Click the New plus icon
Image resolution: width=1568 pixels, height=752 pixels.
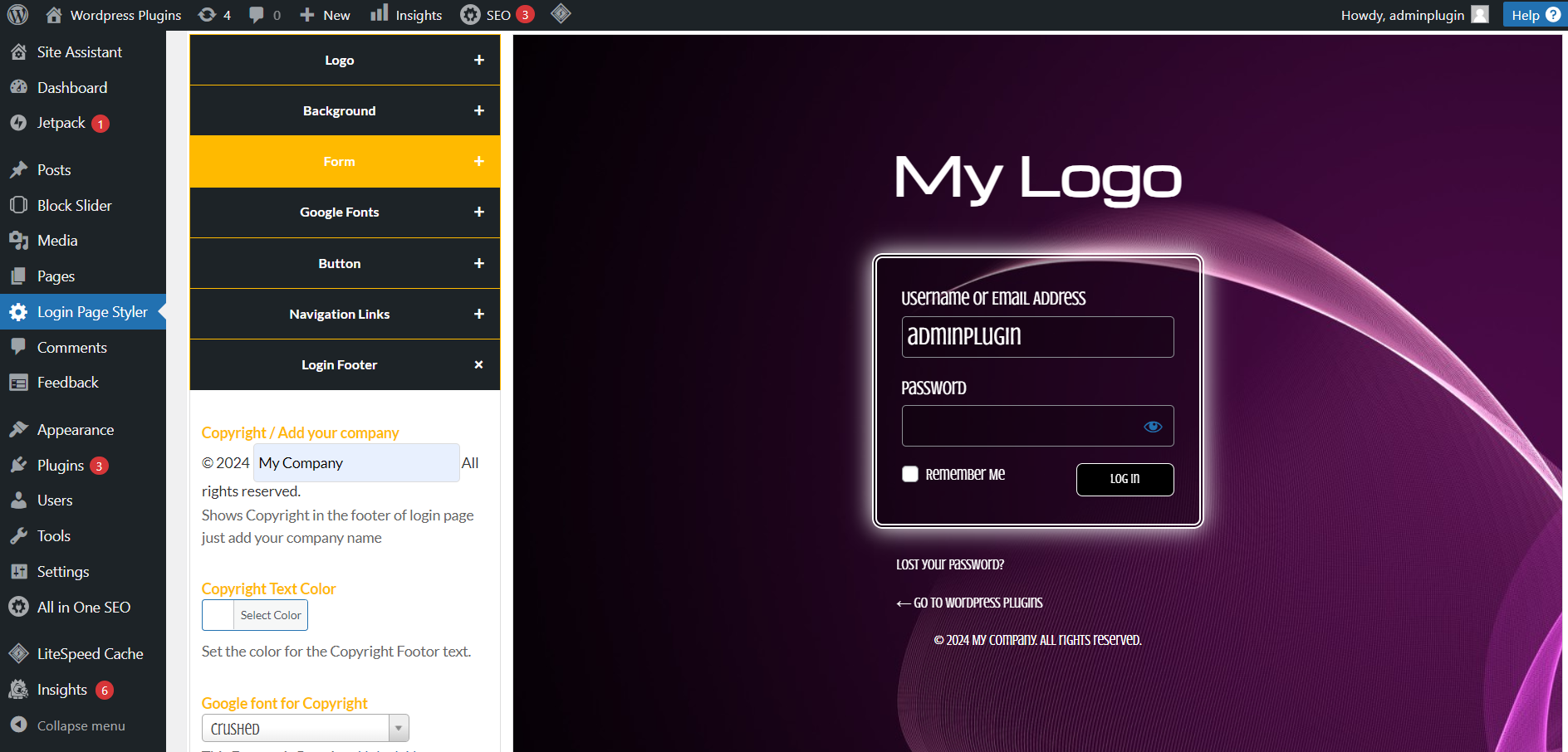(x=307, y=15)
